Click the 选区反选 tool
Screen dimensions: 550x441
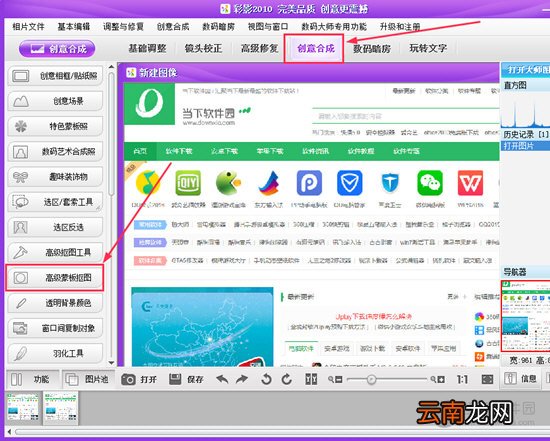coord(55,227)
